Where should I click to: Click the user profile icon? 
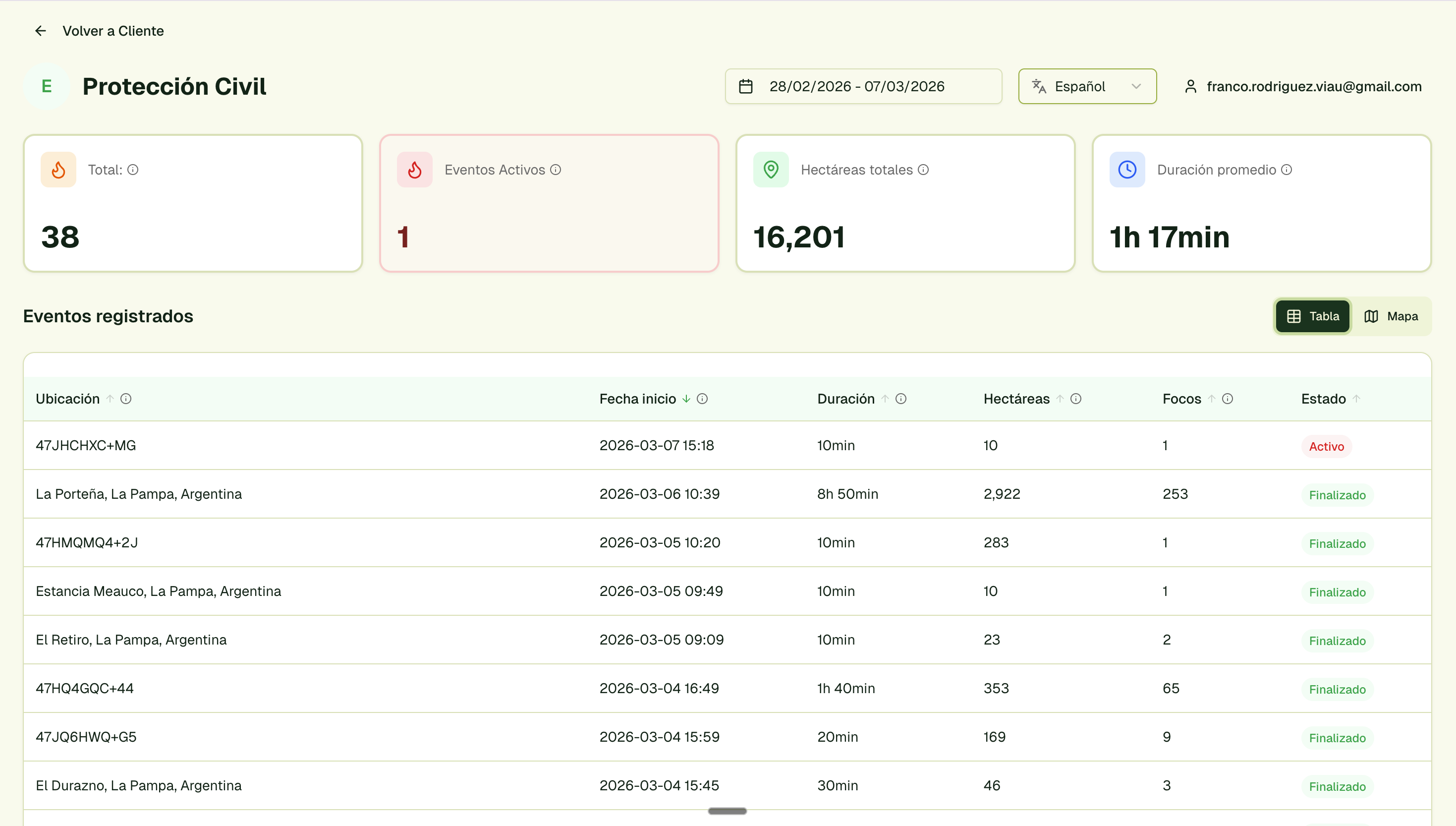pyautogui.click(x=1191, y=86)
